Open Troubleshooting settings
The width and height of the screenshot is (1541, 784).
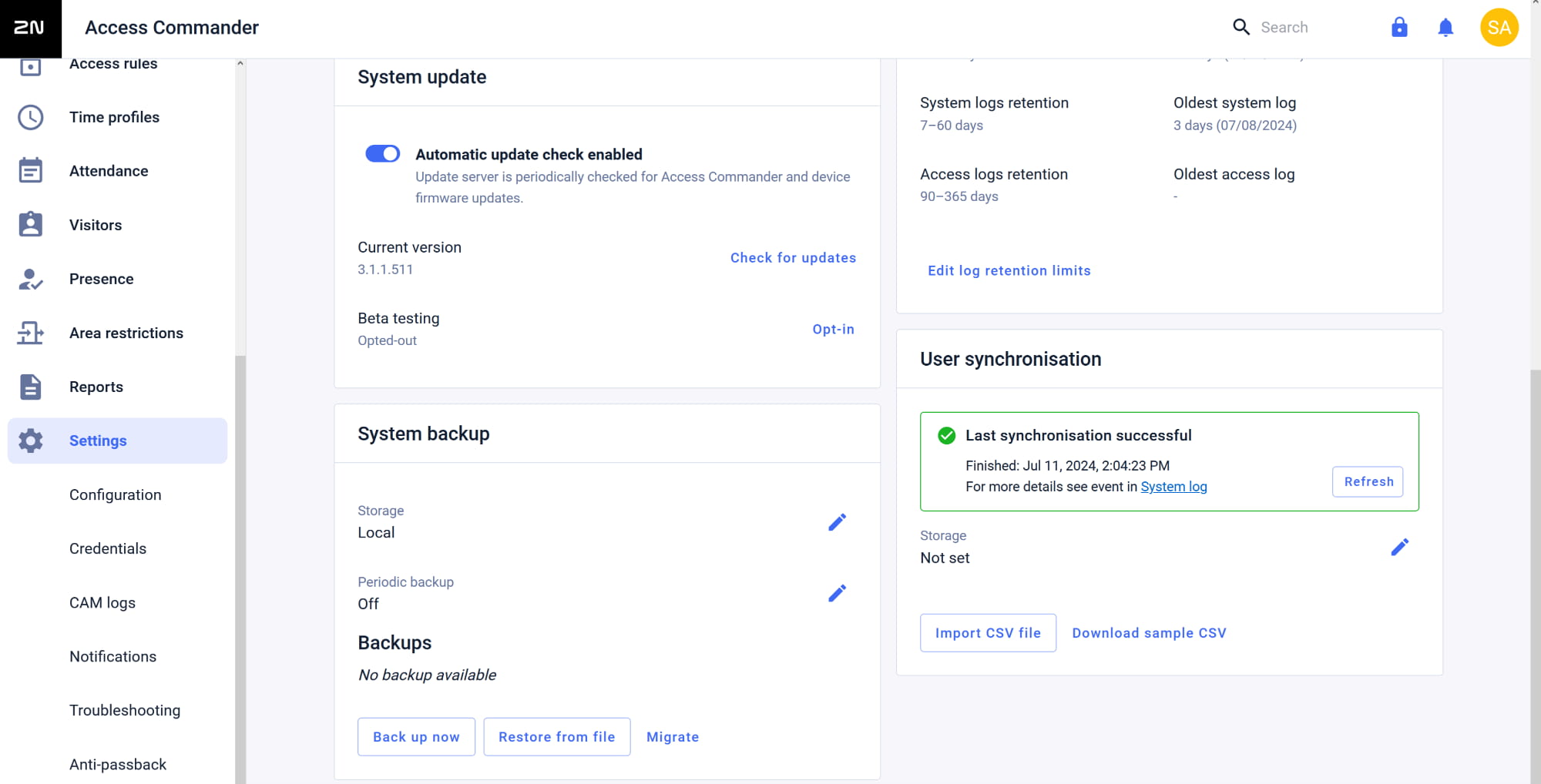[125, 710]
